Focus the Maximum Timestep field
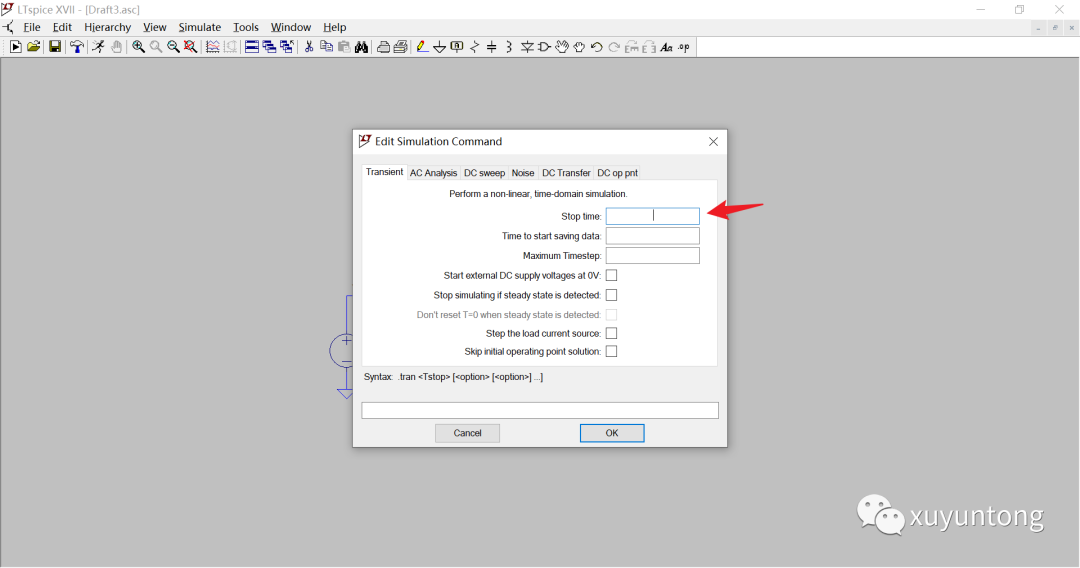 click(x=652, y=255)
